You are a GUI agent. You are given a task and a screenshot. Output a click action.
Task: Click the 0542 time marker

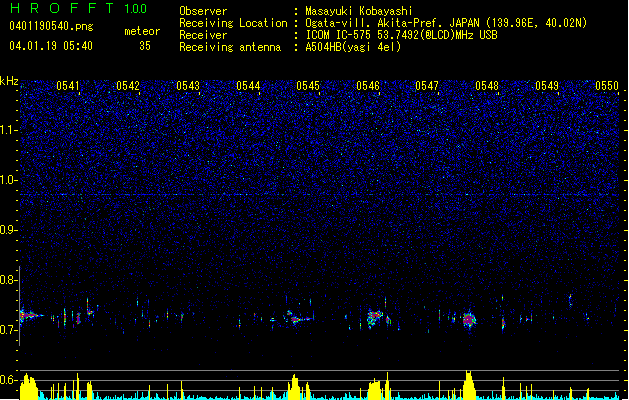(x=128, y=86)
